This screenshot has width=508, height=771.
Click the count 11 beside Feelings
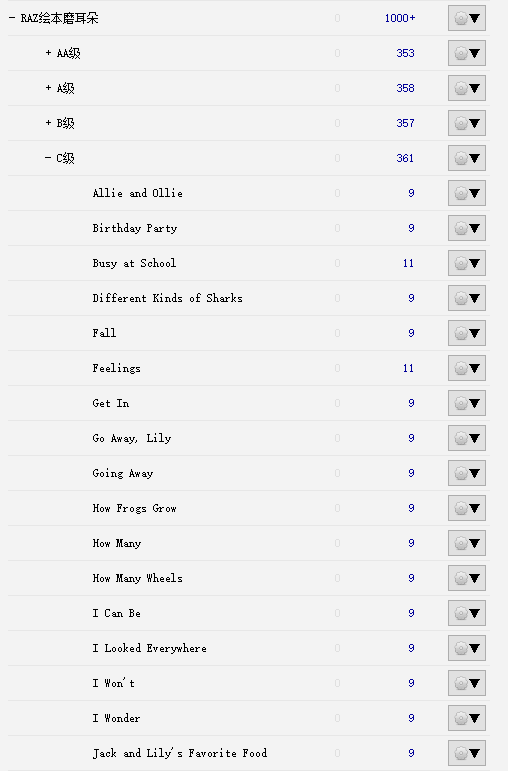coord(408,368)
